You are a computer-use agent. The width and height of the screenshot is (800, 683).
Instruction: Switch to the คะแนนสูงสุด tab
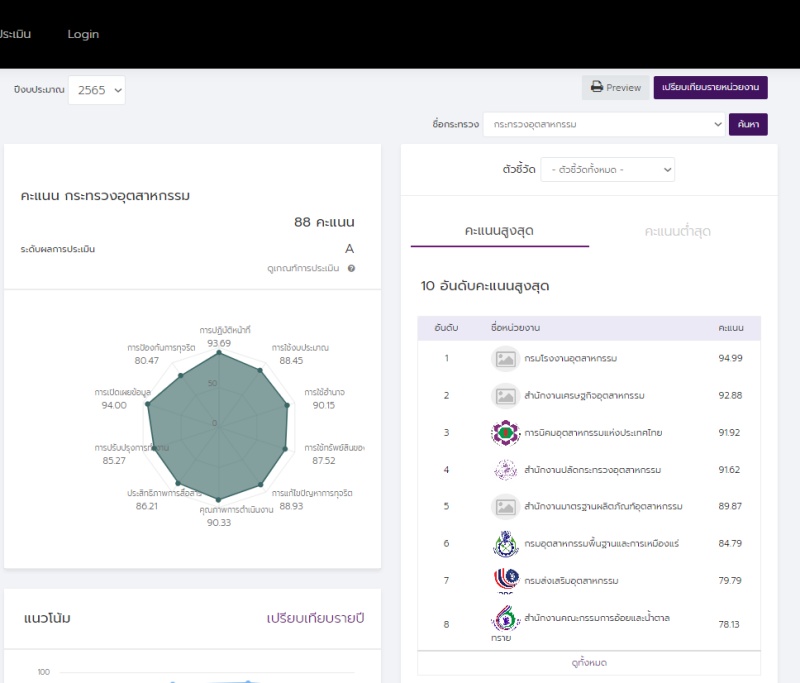(x=499, y=231)
